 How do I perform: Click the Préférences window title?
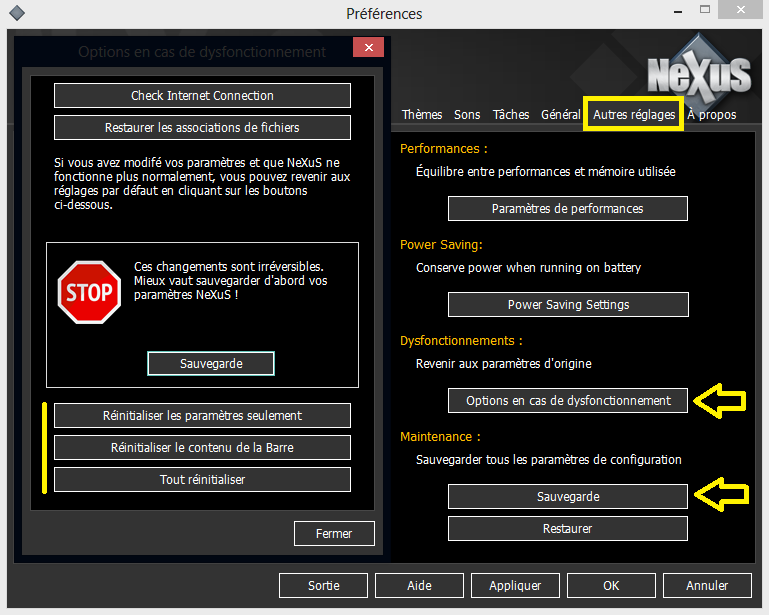384,14
